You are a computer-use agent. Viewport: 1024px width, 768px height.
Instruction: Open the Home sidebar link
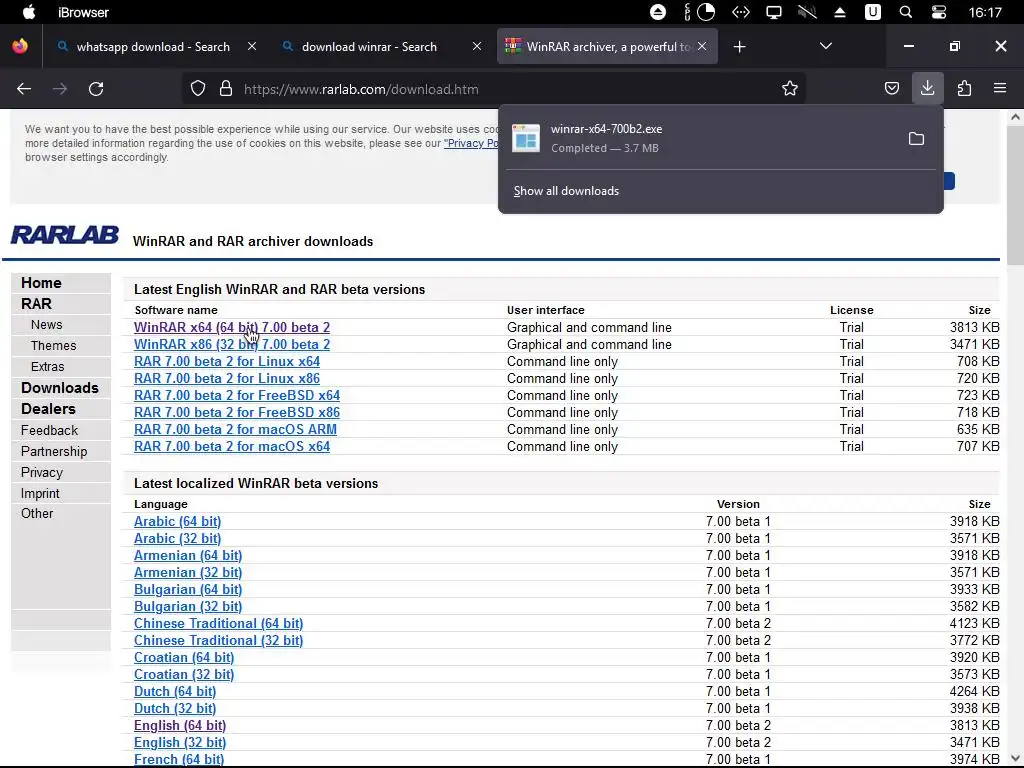(x=41, y=283)
